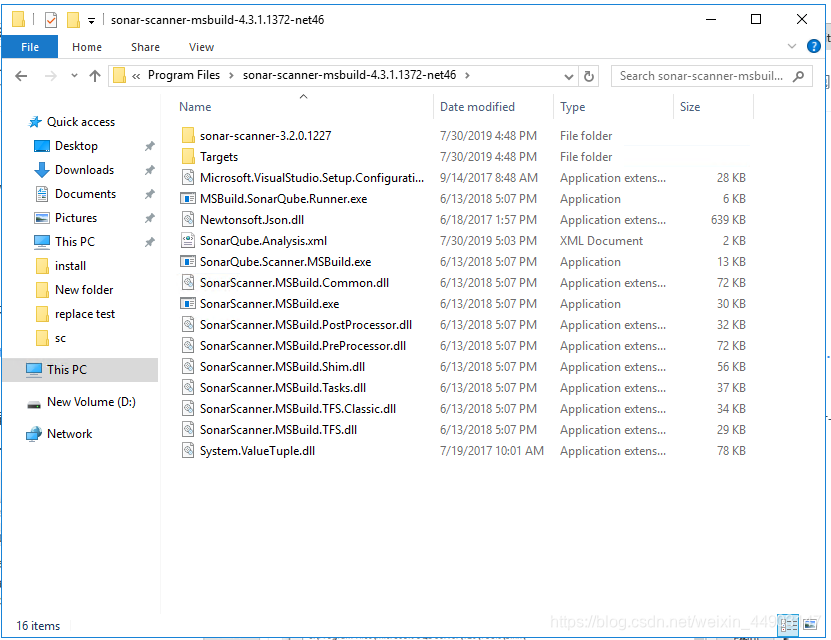Screen dimensions: 831x640
Task: Open Explorer help question mark icon
Action: point(814,46)
